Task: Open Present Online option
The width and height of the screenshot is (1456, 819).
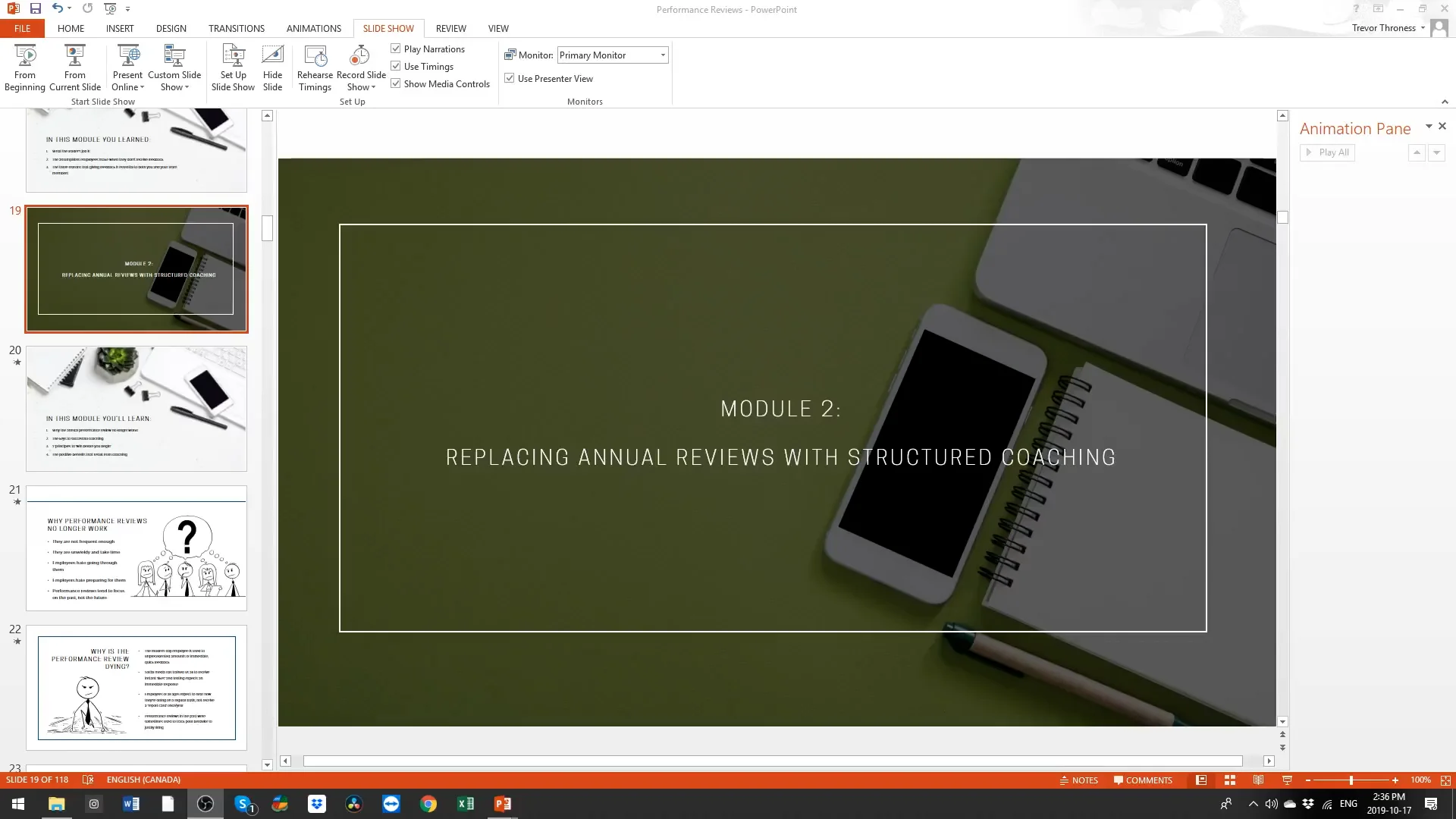Action: [127, 67]
